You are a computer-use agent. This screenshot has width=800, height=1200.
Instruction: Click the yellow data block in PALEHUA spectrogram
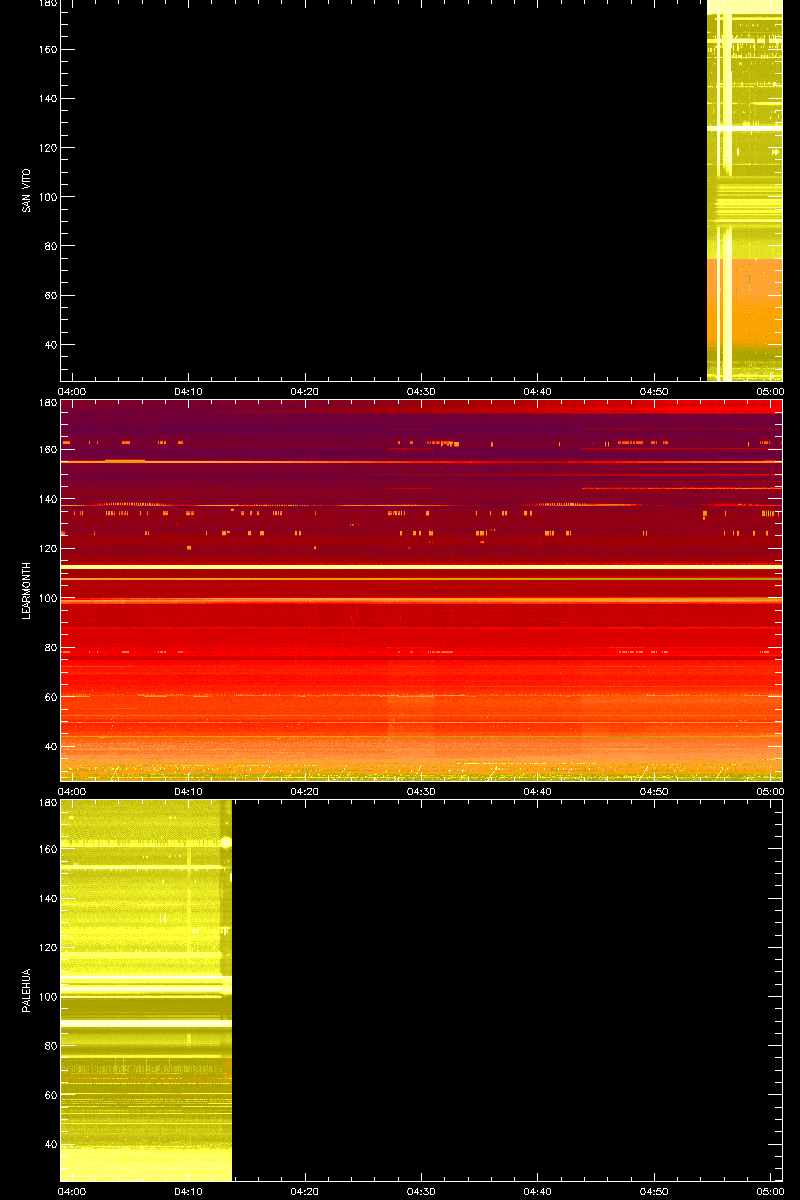[x=146, y=990]
